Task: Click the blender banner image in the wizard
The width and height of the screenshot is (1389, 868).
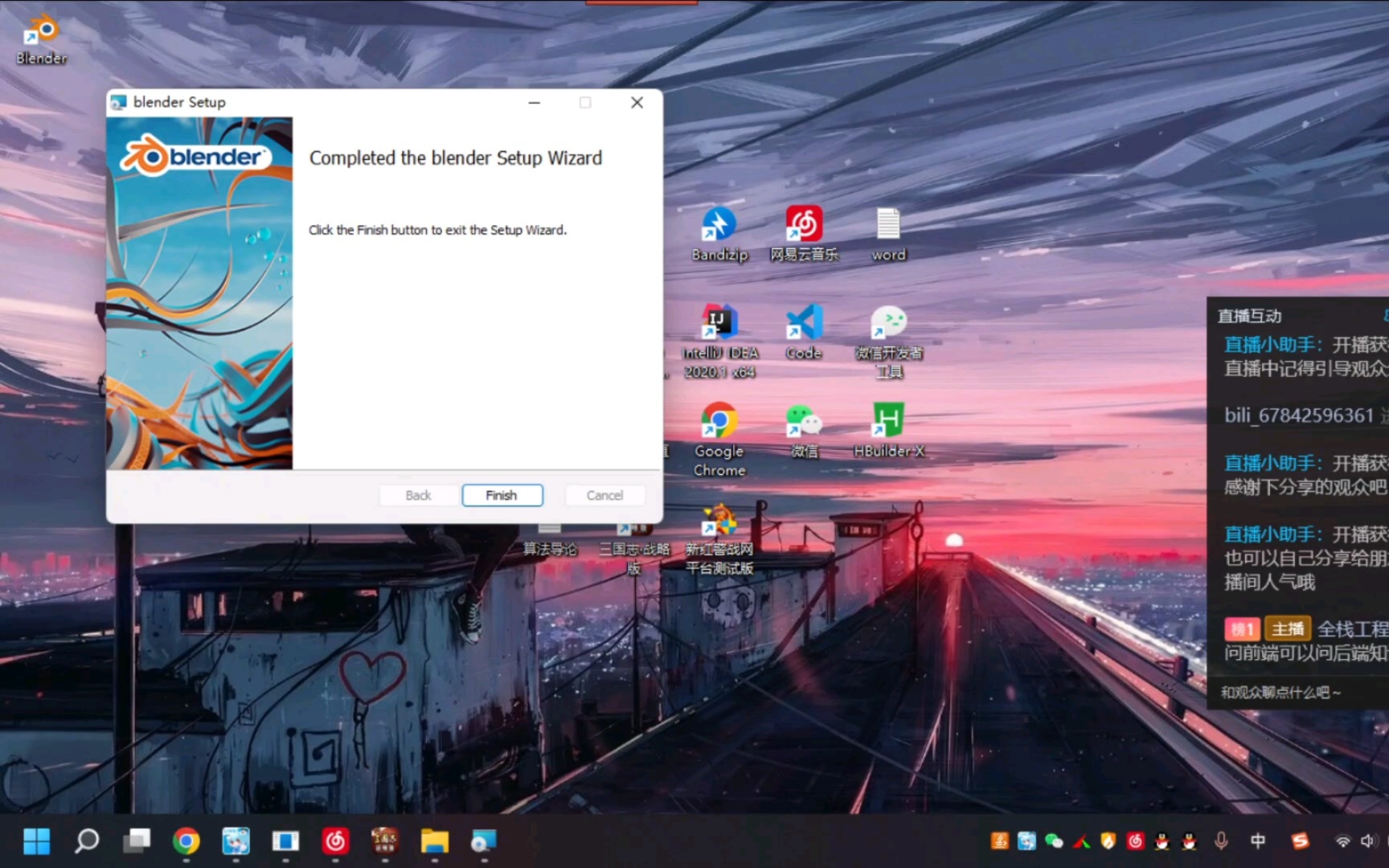Action: pyautogui.click(x=199, y=293)
